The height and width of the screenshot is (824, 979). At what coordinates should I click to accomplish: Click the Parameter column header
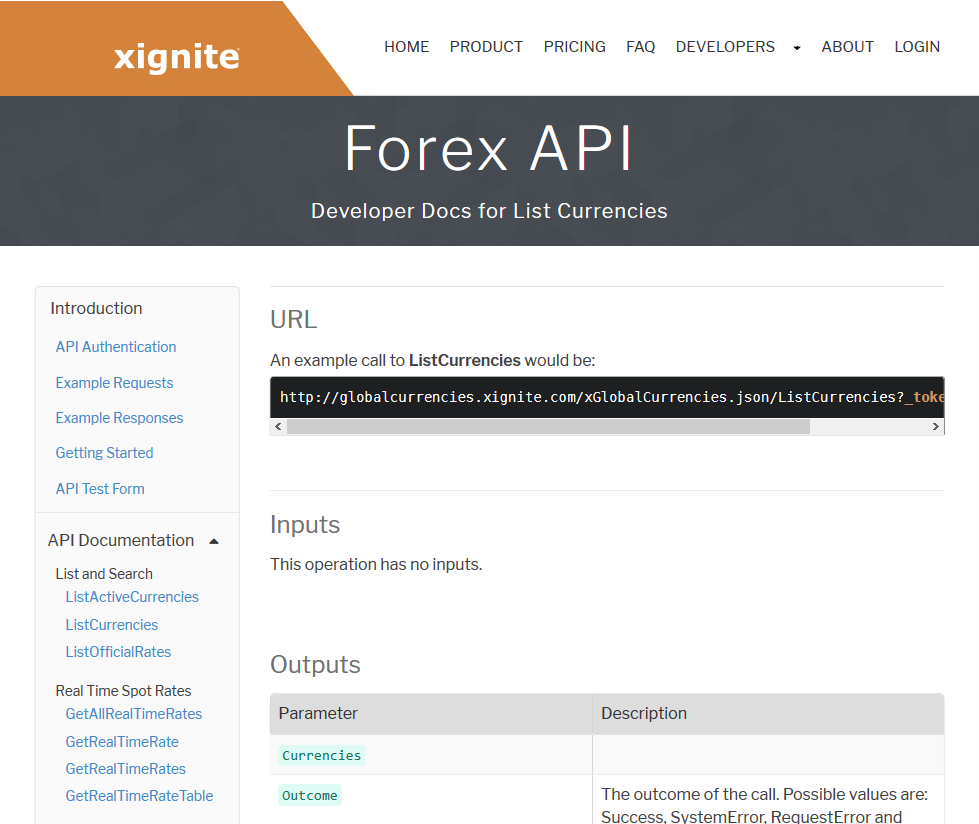tap(431, 714)
